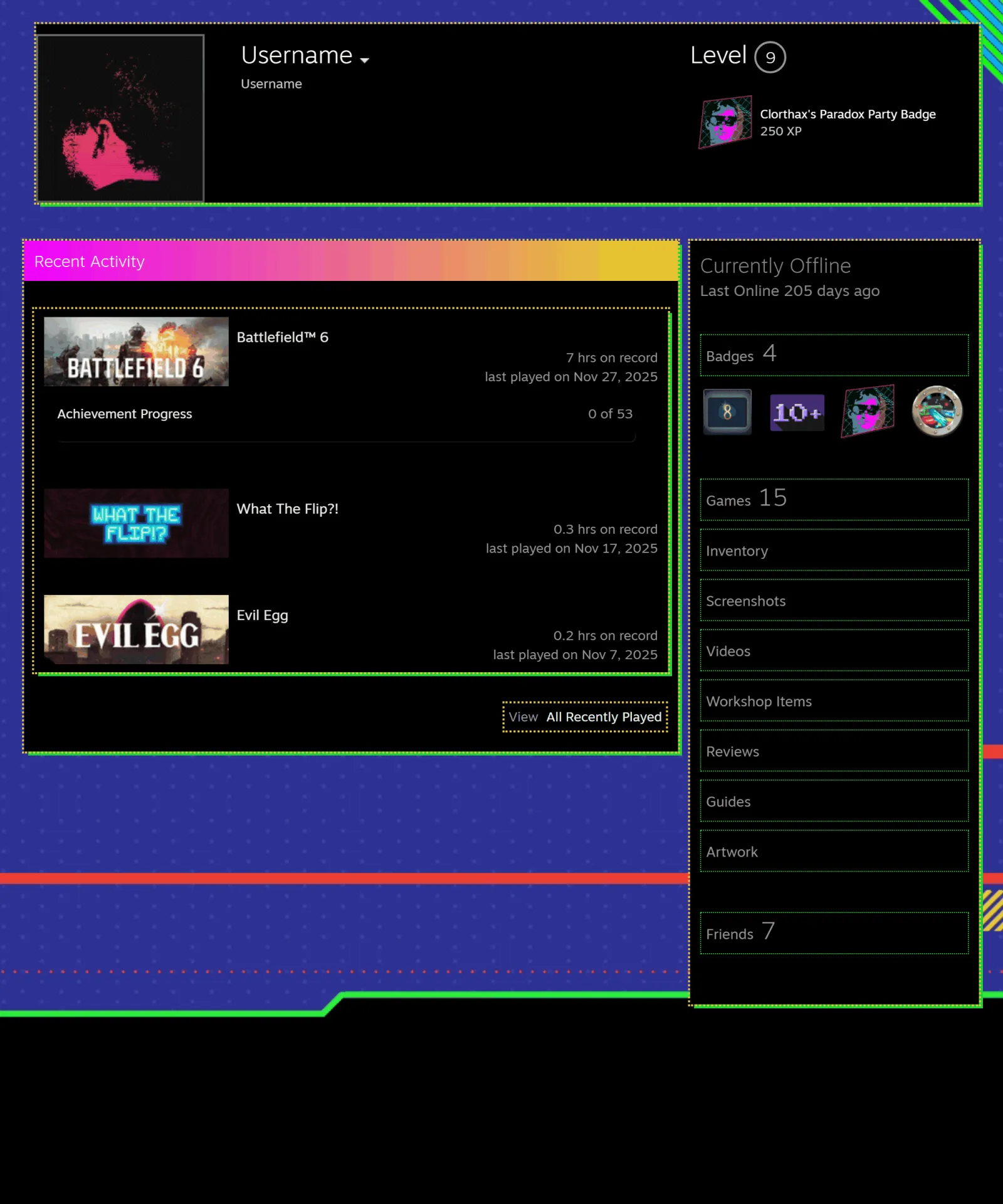Viewport: 1003px width, 1204px height.
Task: Click the level 9 circle icon
Action: [x=770, y=57]
